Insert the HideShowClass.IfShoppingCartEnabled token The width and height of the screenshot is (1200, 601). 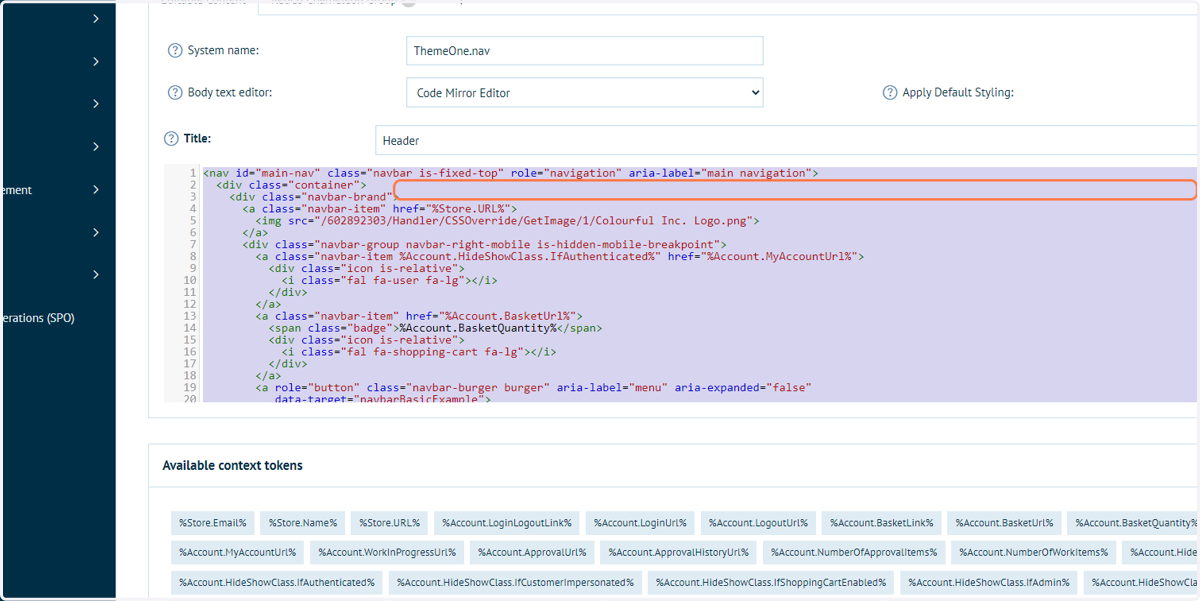tap(771, 582)
